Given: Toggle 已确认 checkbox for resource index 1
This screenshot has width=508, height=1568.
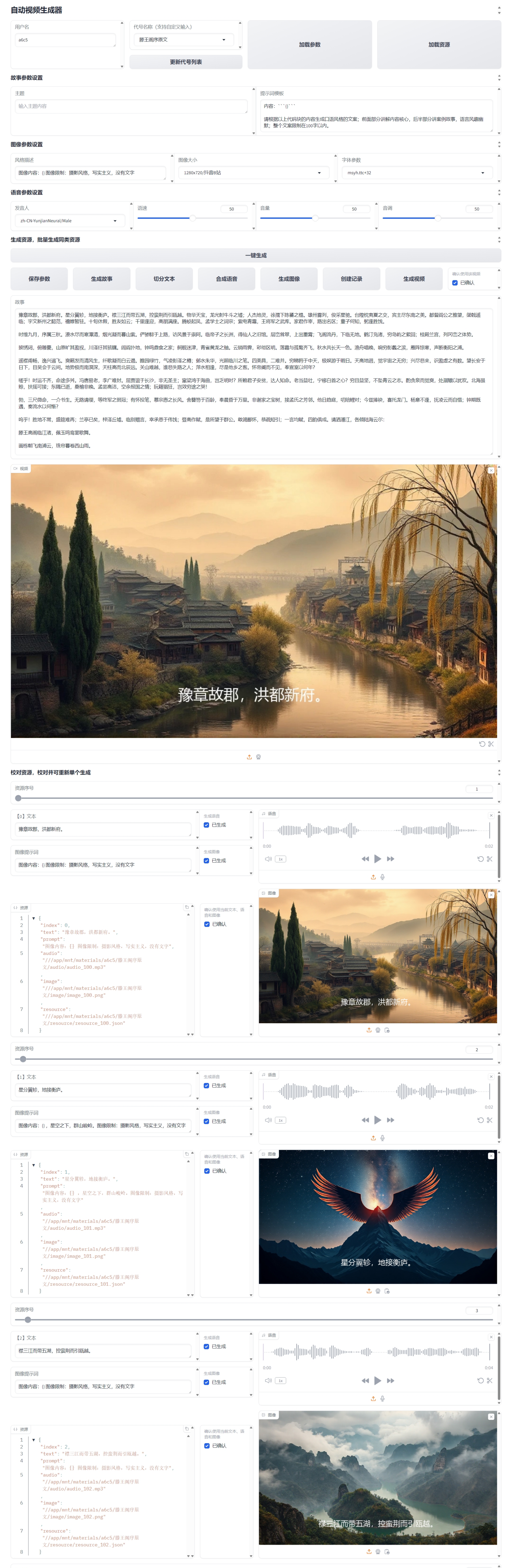Looking at the screenshot, I should (x=207, y=1171).
